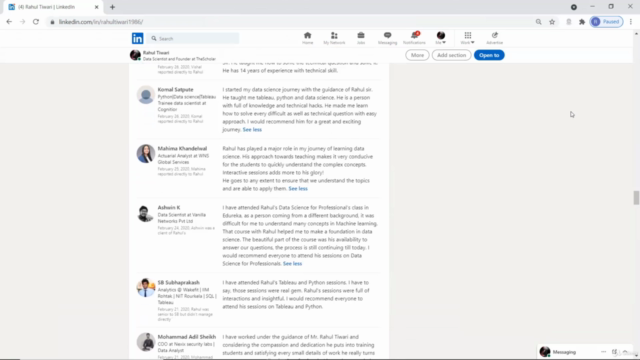The height and width of the screenshot is (360, 640).
Task: Collapse Komal Satpute's recommendation with See less
Action: [252, 130]
